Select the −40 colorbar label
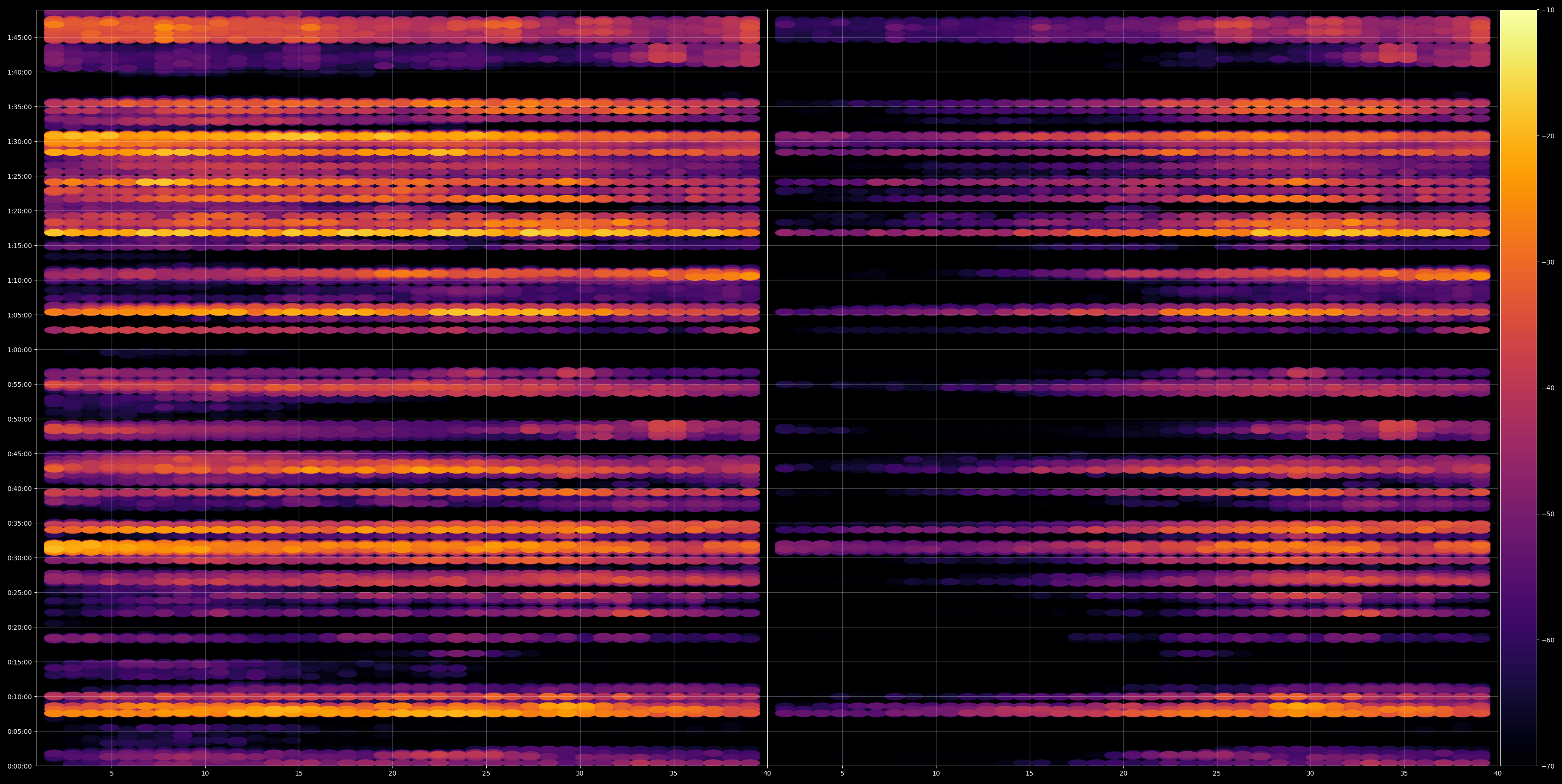 click(1547, 388)
